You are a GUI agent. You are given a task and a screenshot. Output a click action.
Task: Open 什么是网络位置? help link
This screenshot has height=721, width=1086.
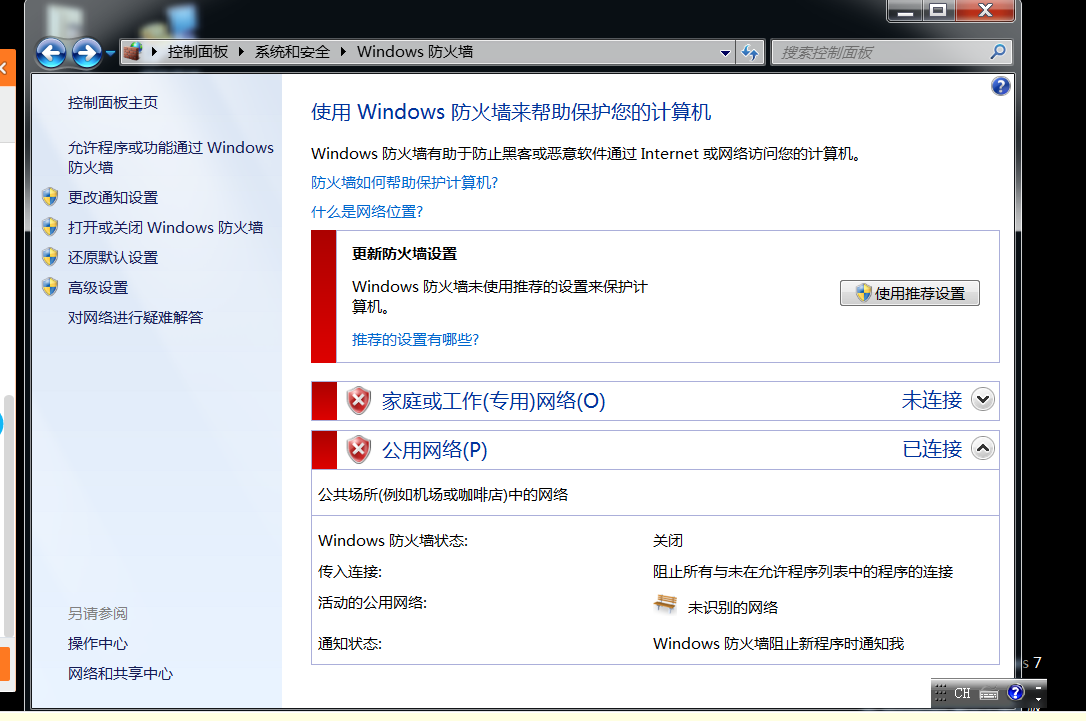point(367,211)
